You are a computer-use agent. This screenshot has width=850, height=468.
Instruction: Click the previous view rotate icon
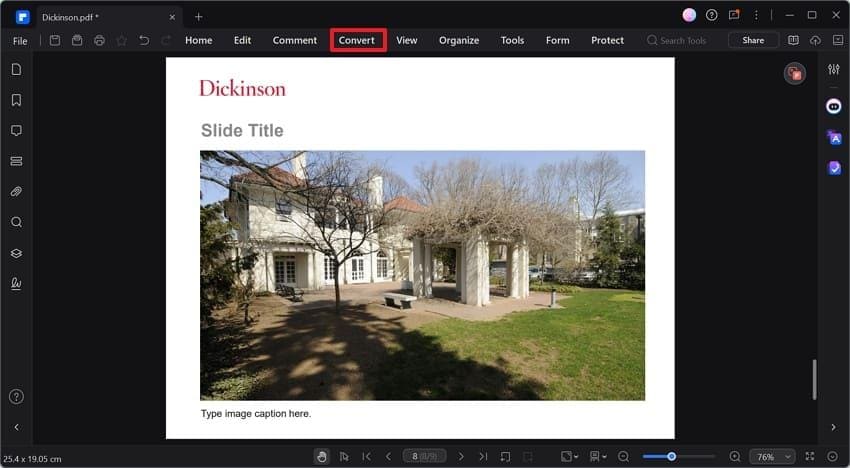505,457
